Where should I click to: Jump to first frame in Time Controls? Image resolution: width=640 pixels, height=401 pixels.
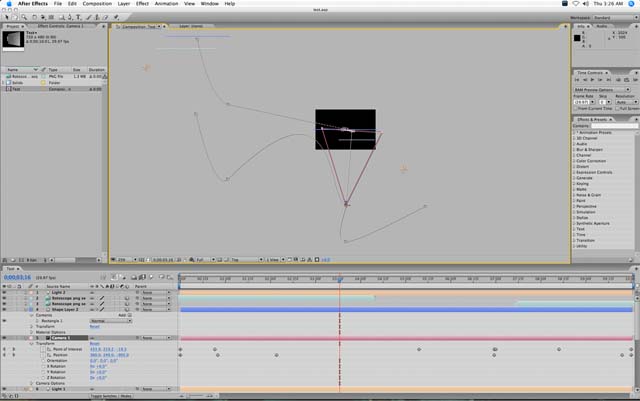tap(577, 80)
